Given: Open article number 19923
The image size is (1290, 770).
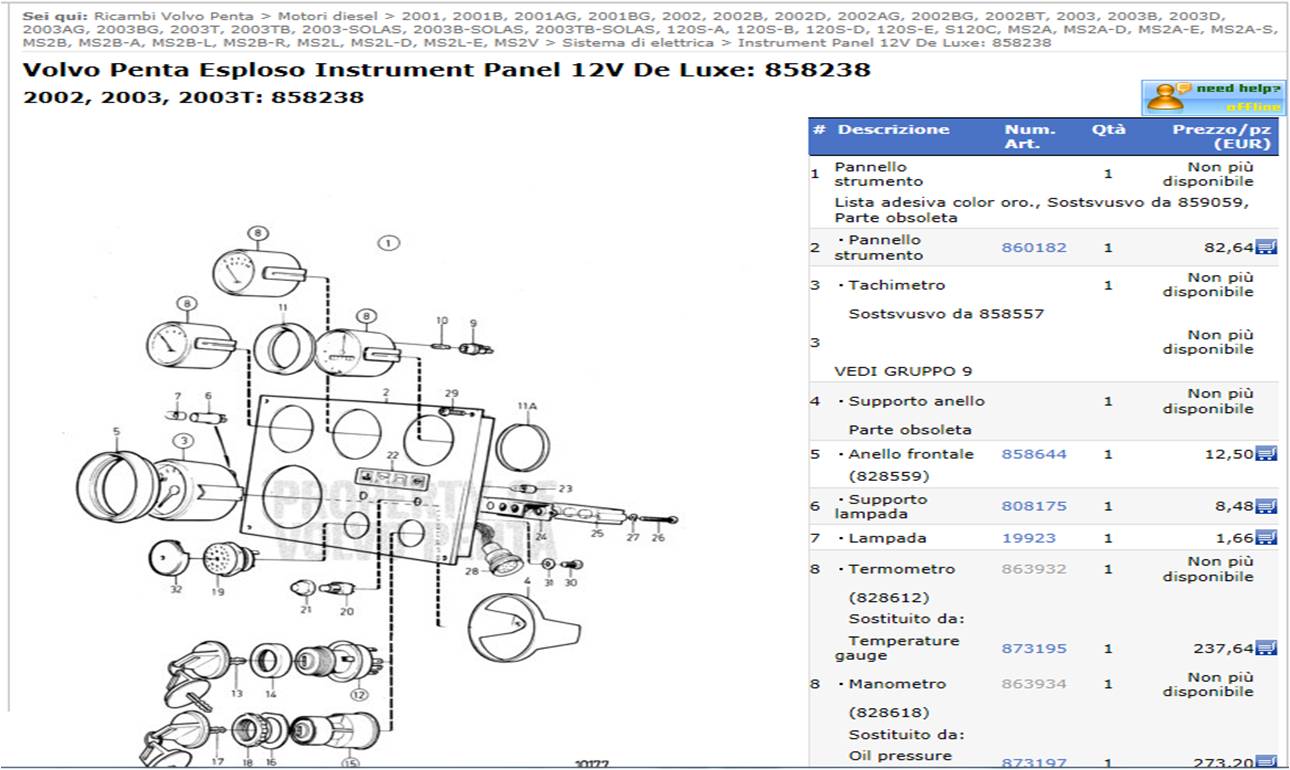Looking at the screenshot, I should click(1029, 538).
